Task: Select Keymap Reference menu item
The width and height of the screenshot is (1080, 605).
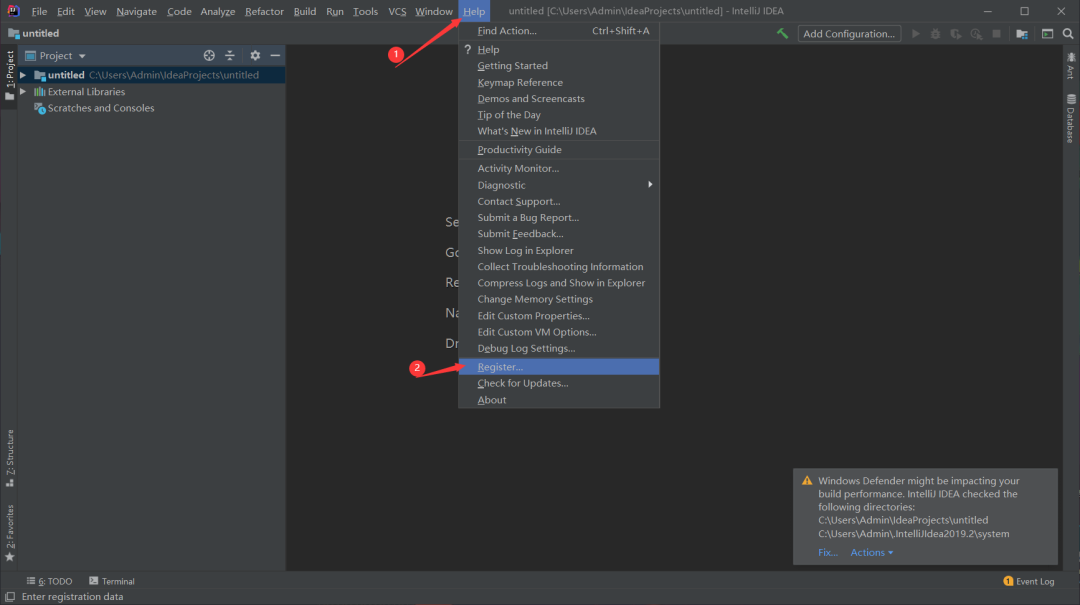Action: click(x=559, y=82)
